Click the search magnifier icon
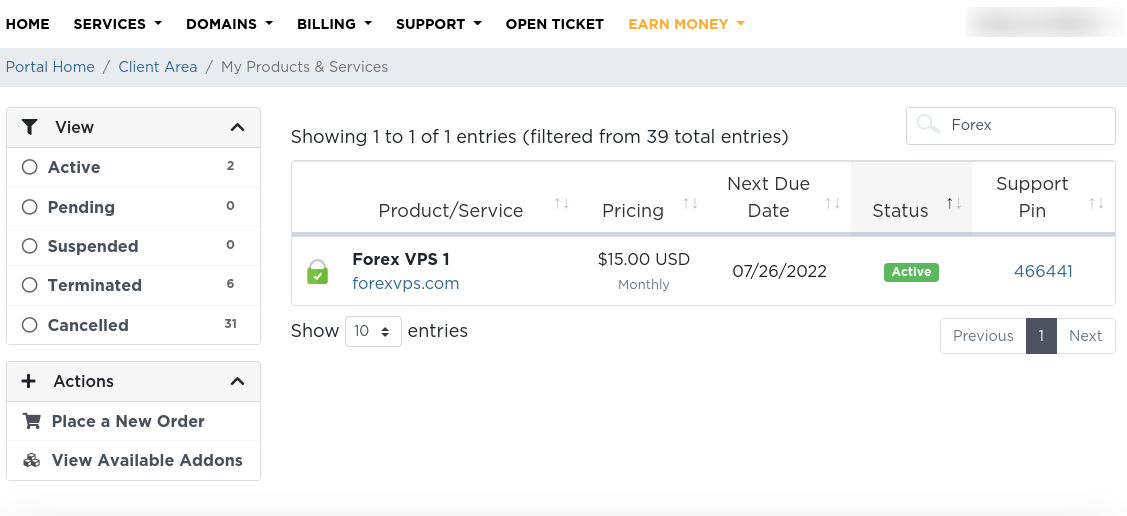 click(929, 125)
